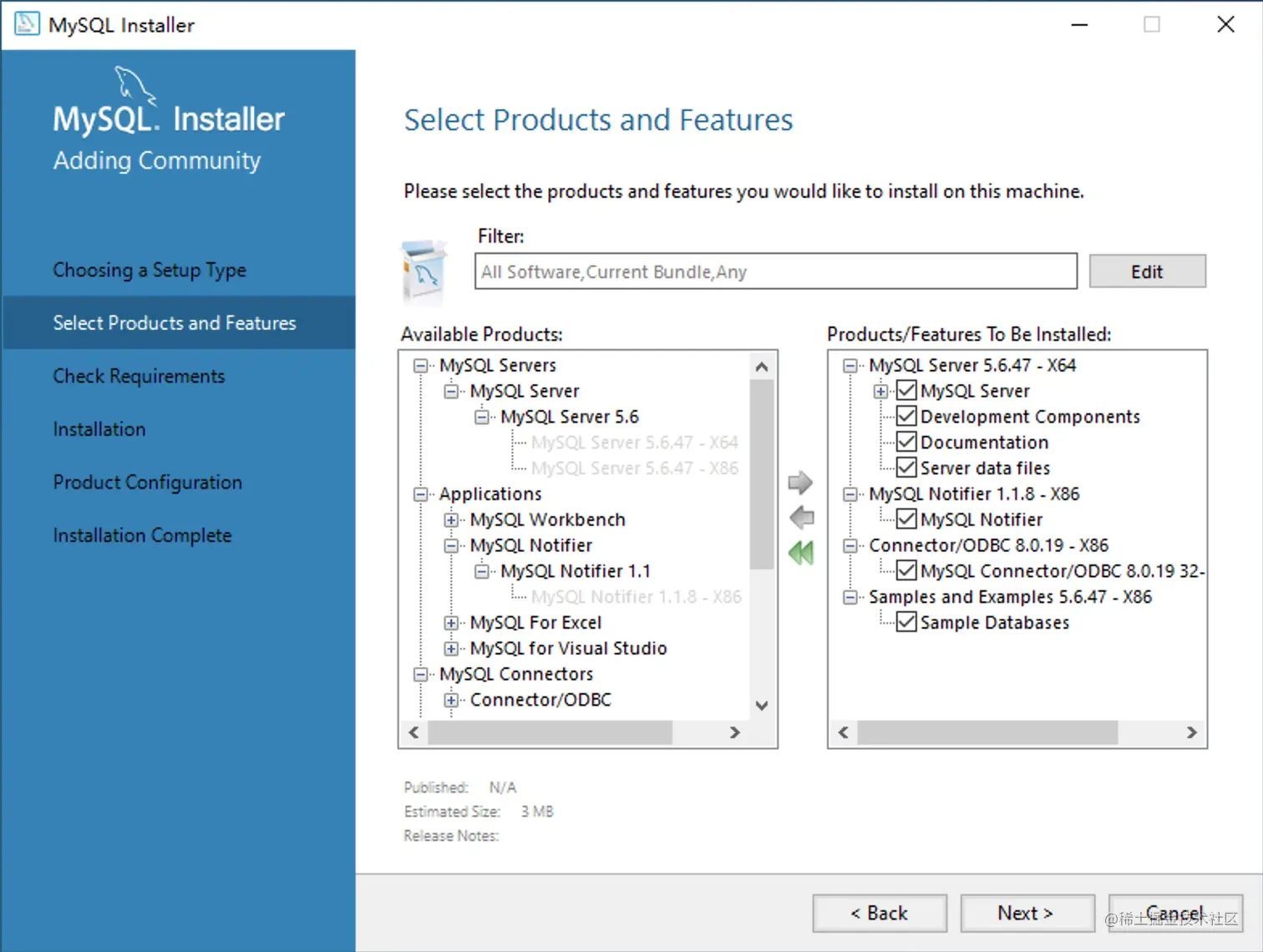Collapse MySQL Notifier 1.1.8 - X86 install node
This screenshot has width=1263, height=952.
tap(850, 494)
